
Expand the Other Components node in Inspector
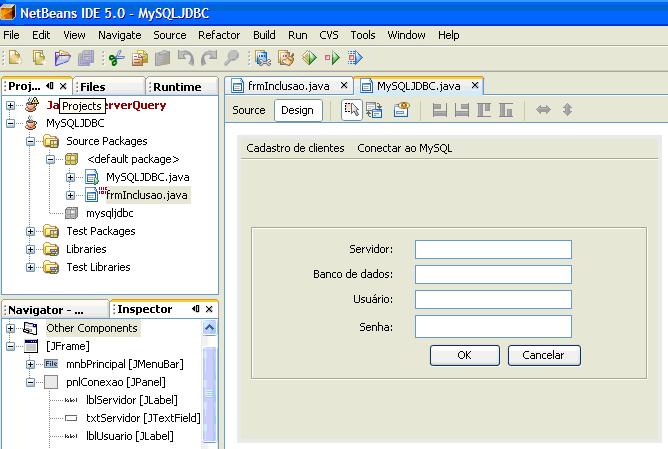click(x=11, y=328)
